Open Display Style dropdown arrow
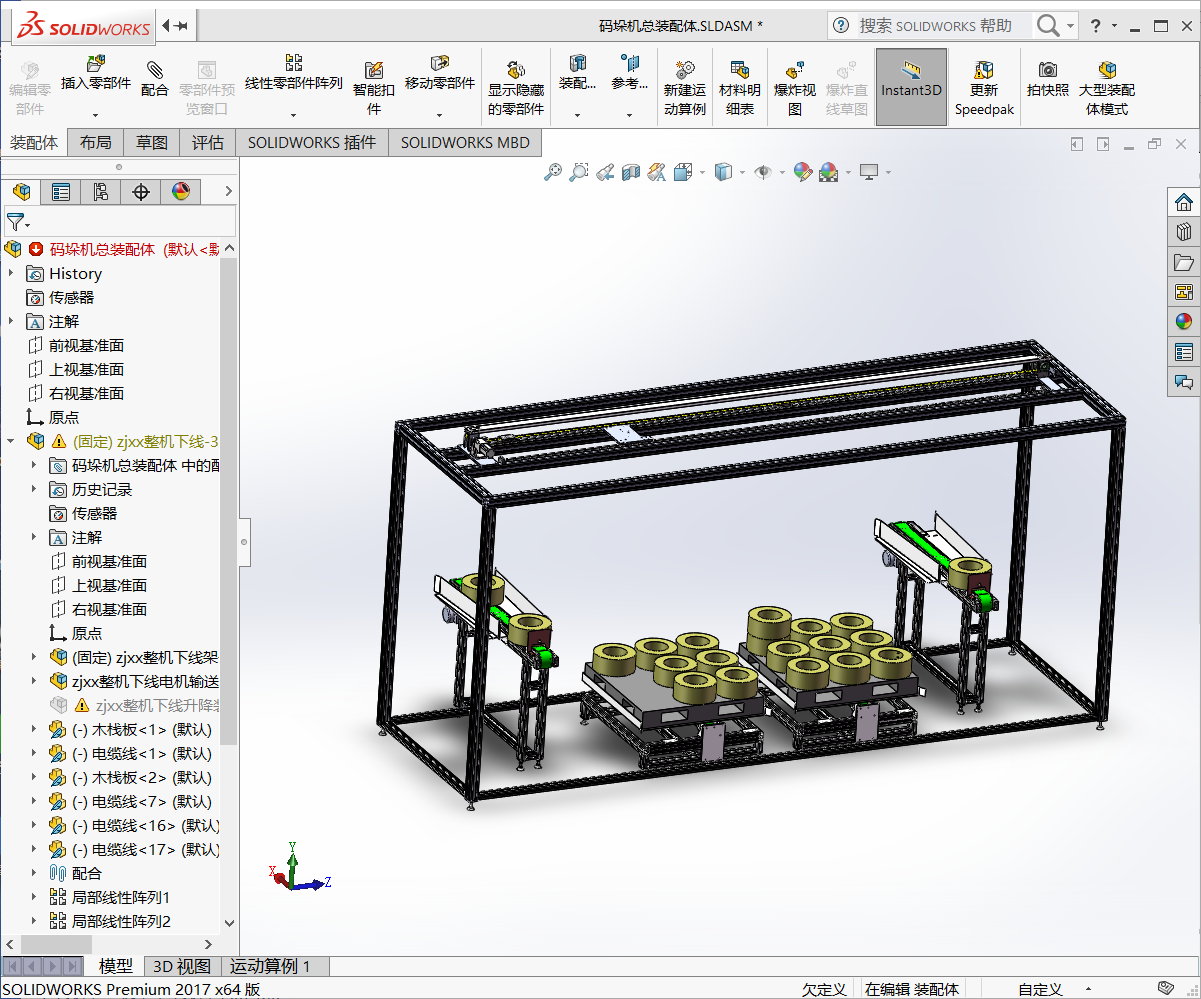This screenshot has height=999, width=1201. click(742, 173)
